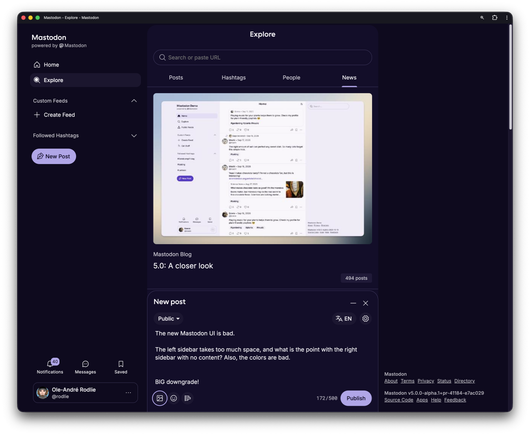The width and height of the screenshot is (530, 435).
Task: Click the post text area in composer
Action: 263,357
